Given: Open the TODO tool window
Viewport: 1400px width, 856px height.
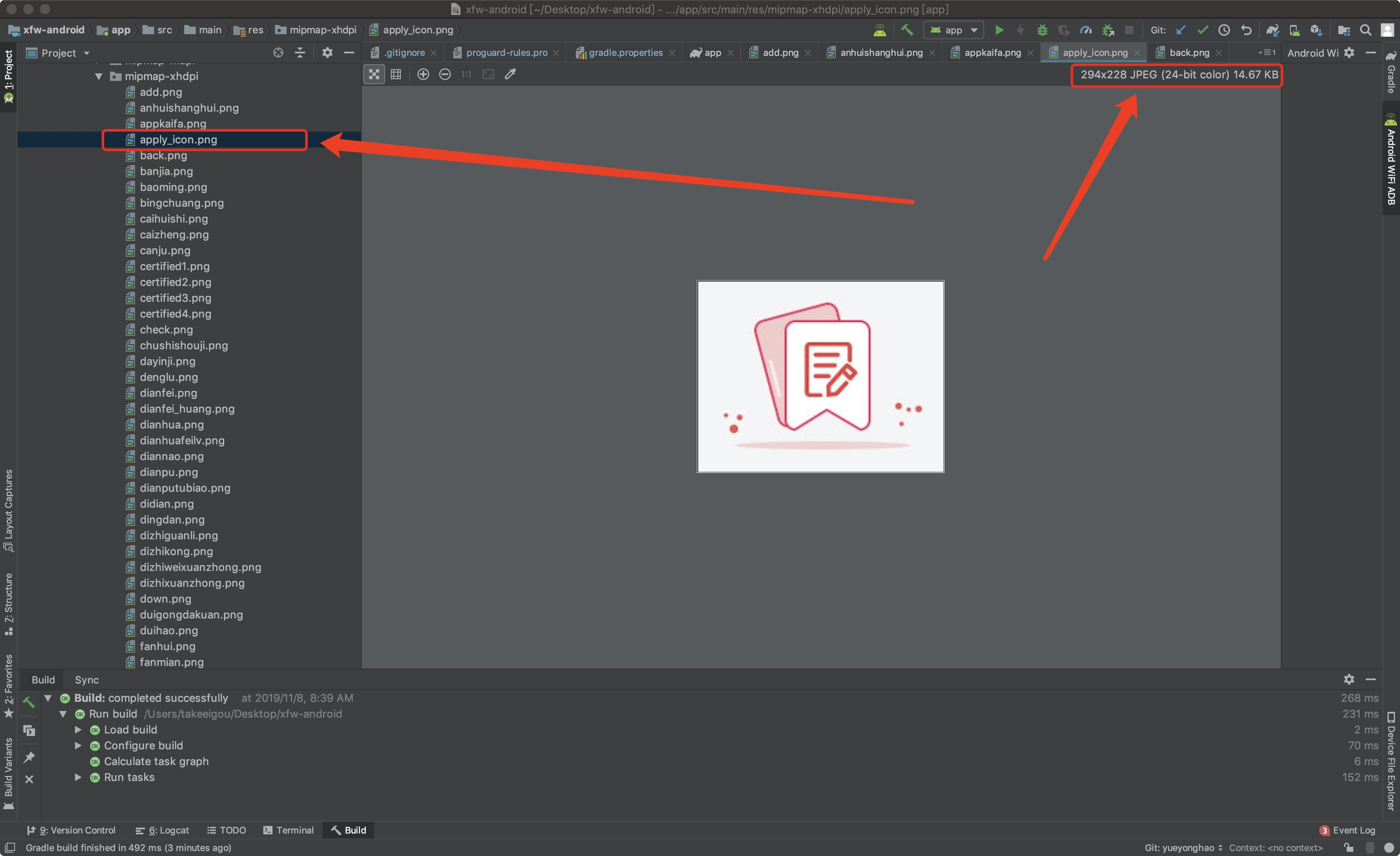Looking at the screenshot, I should tap(226, 831).
